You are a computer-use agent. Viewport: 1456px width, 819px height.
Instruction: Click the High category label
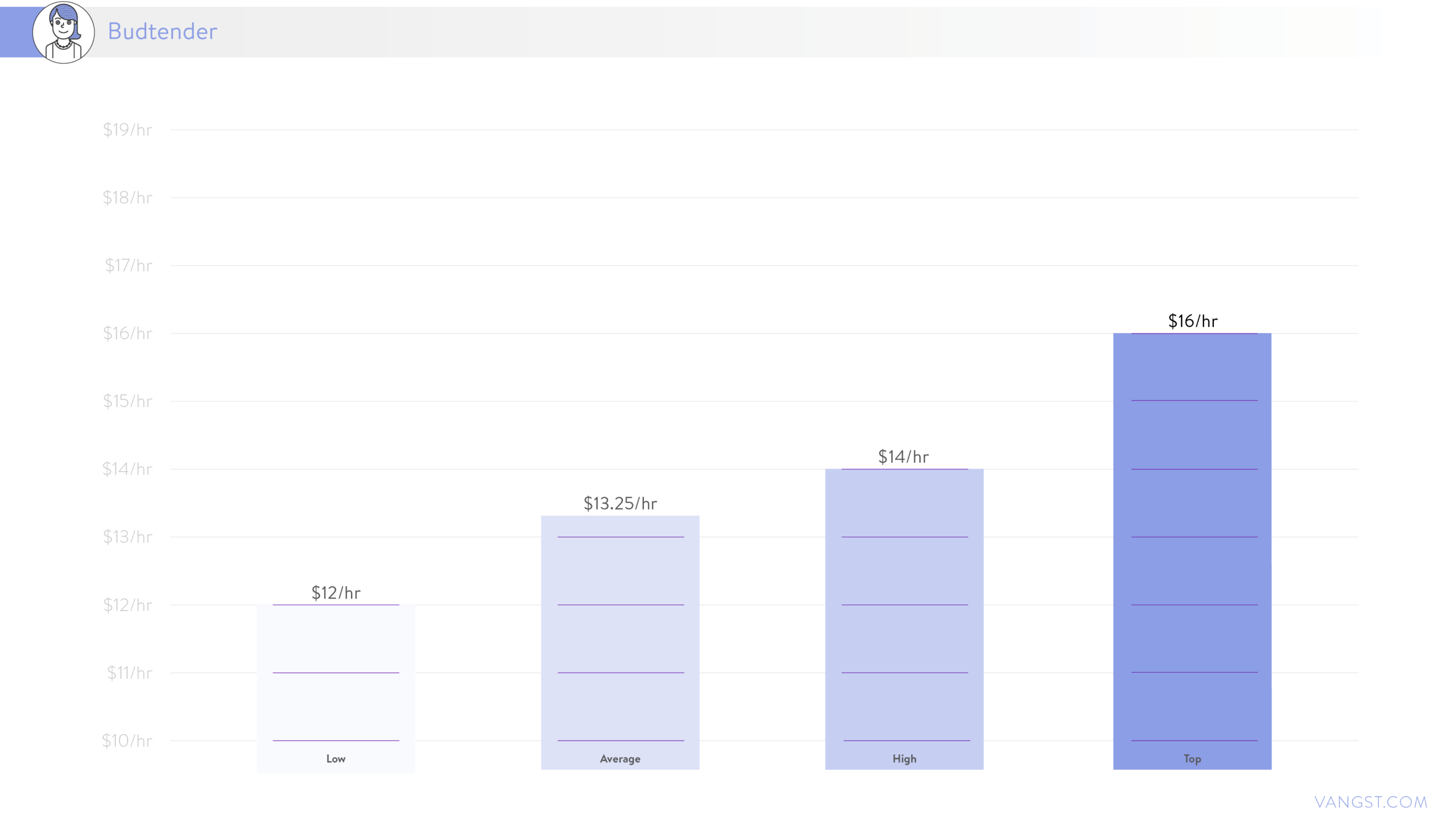click(904, 759)
